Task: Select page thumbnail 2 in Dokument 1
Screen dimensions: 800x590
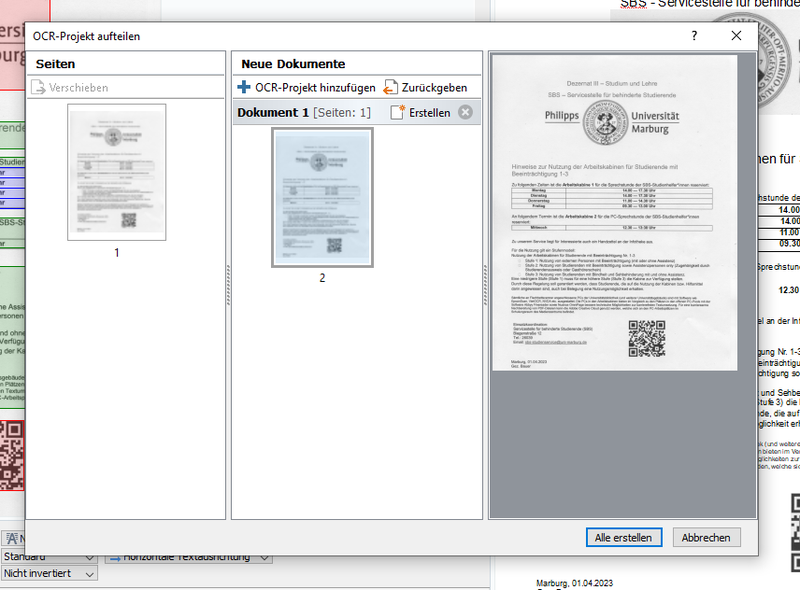Action: tap(322, 197)
